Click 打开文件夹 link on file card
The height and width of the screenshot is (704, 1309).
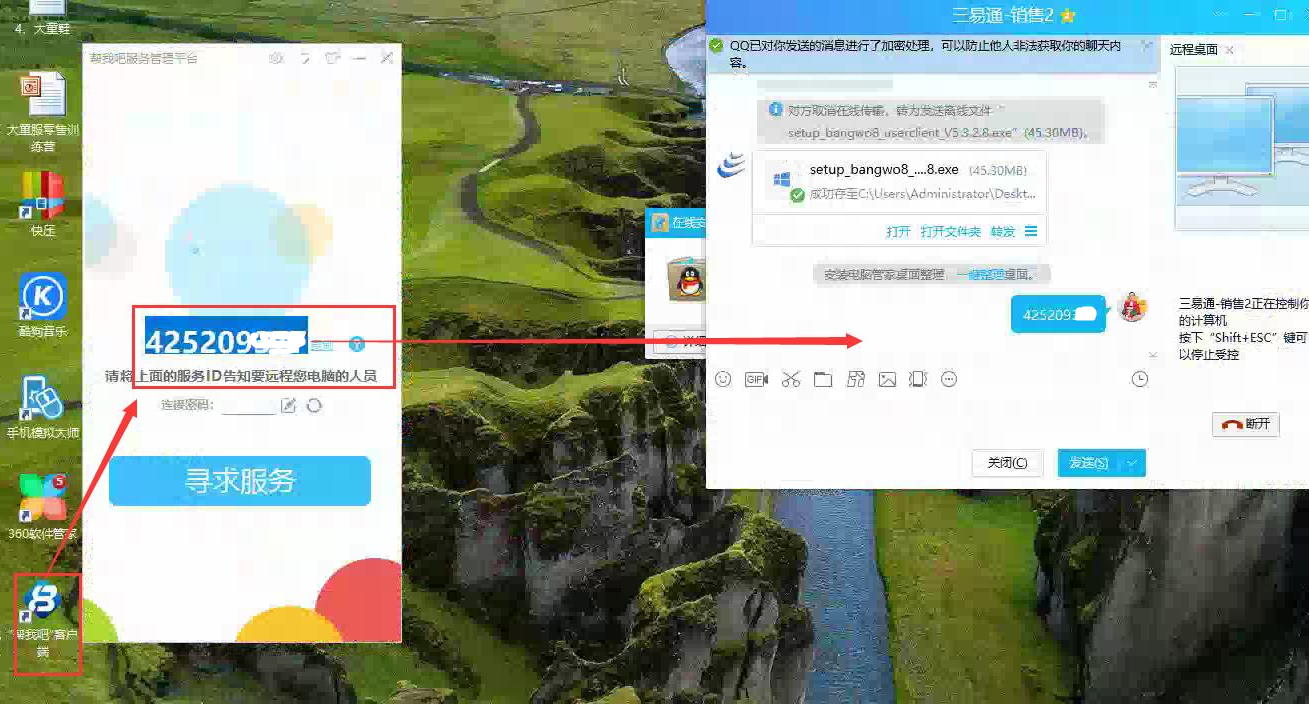(950, 232)
